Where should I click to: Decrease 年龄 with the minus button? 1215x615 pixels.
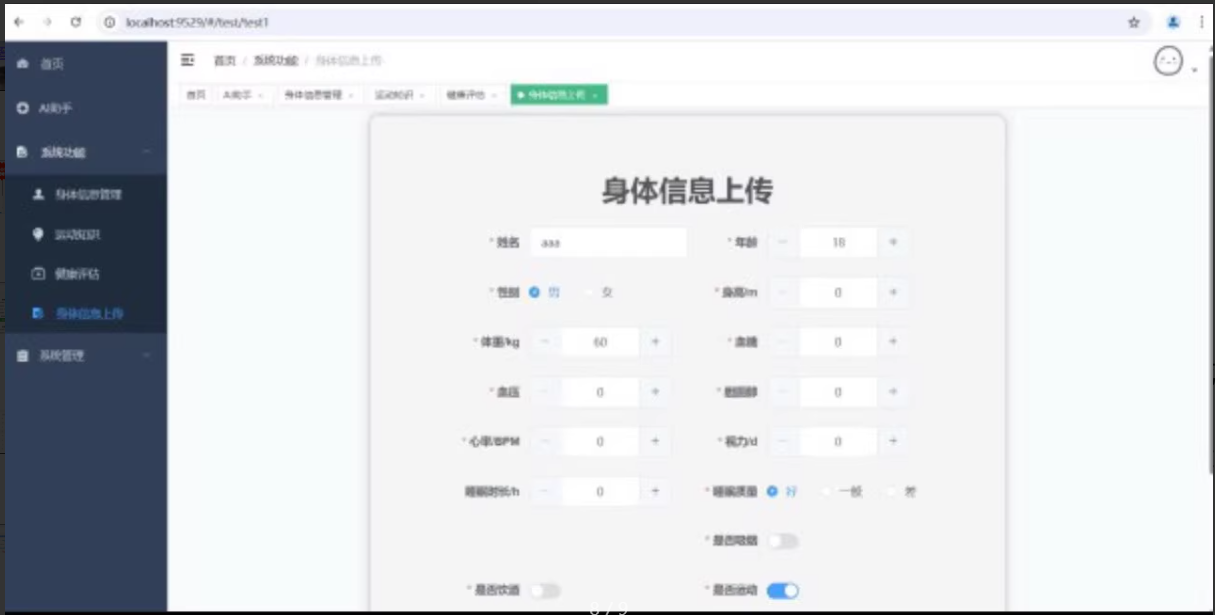tap(783, 242)
